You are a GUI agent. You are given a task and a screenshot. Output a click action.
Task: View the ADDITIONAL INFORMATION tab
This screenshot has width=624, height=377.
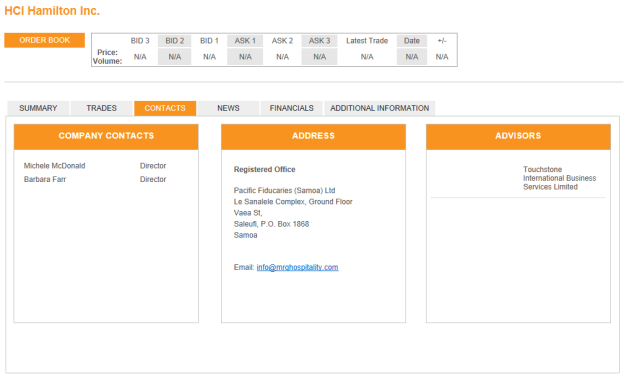(380, 108)
